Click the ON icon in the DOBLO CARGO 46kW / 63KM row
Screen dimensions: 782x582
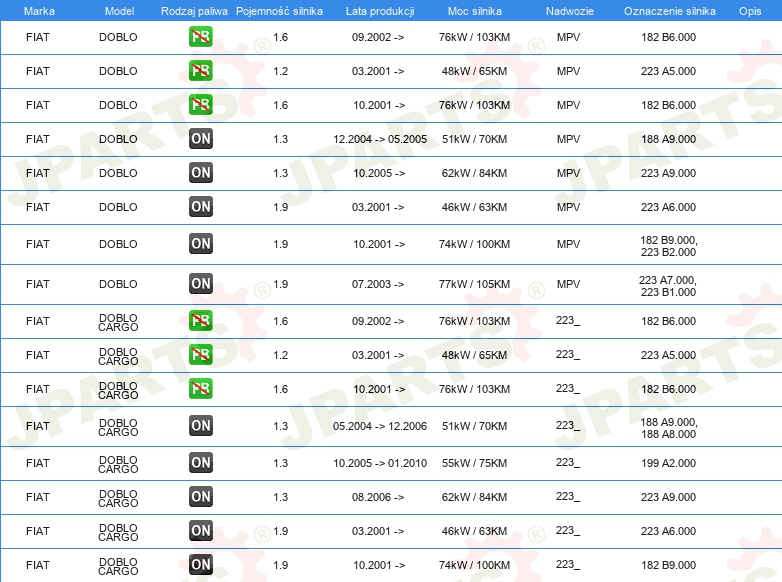click(200, 531)
